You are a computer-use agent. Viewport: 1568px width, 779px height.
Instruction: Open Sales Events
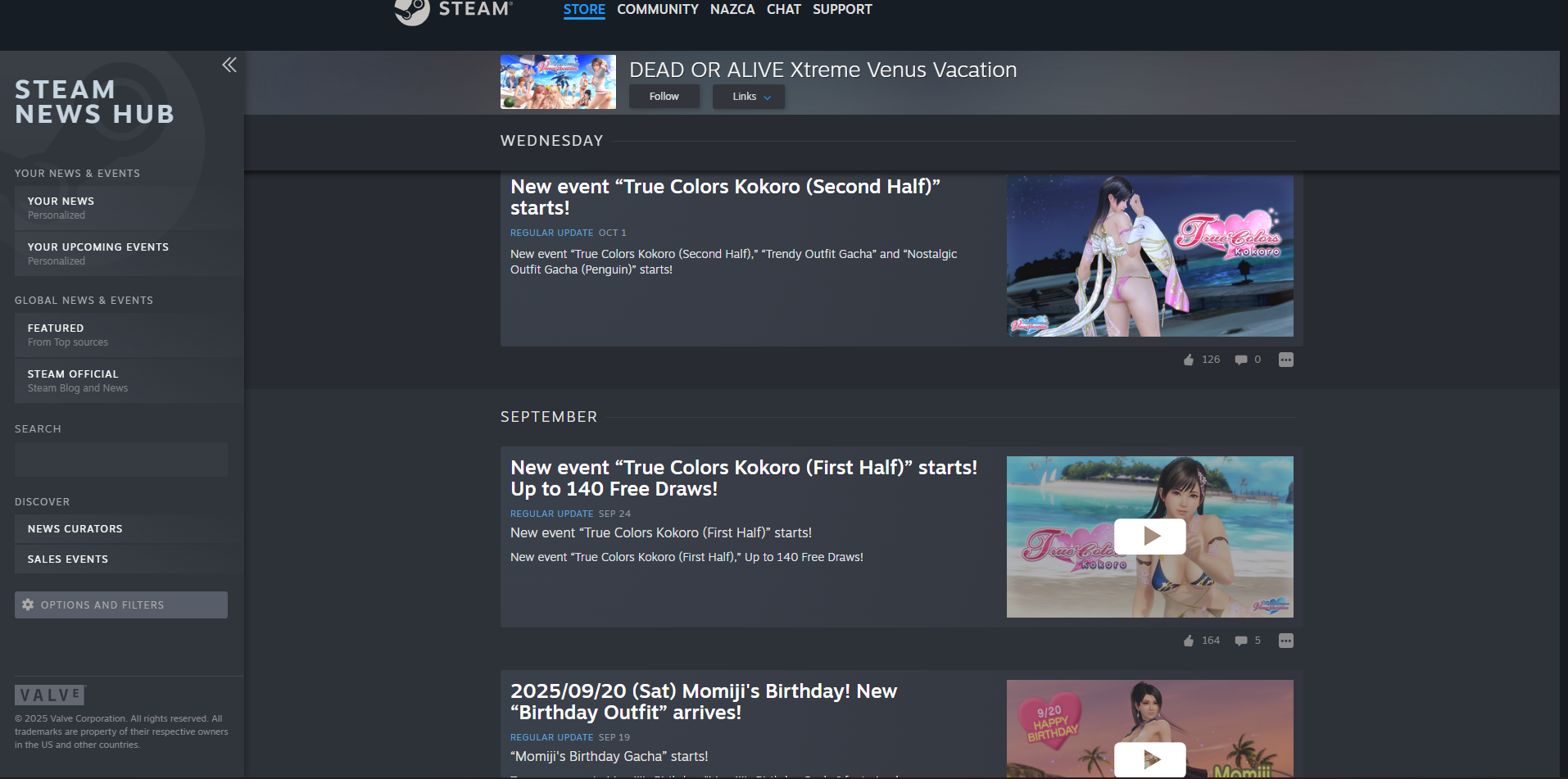pos(129,559)
